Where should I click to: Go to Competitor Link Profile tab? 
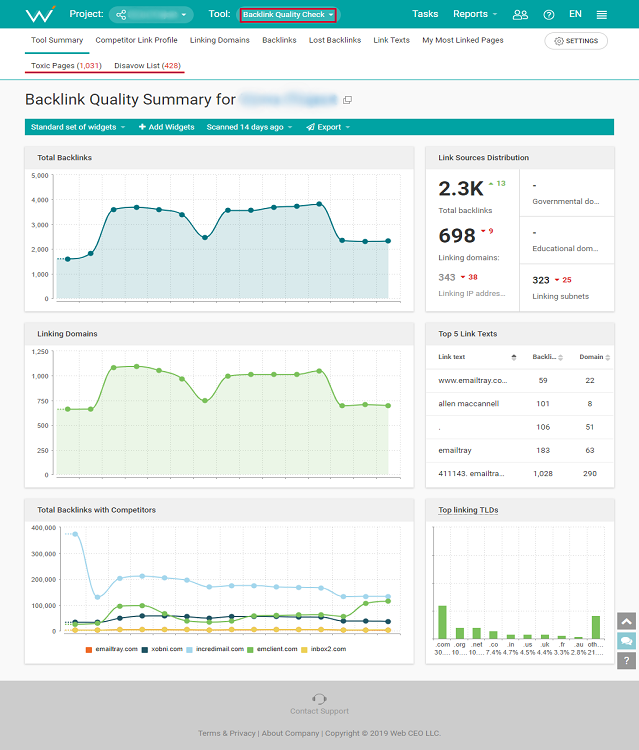pos(136,40)
